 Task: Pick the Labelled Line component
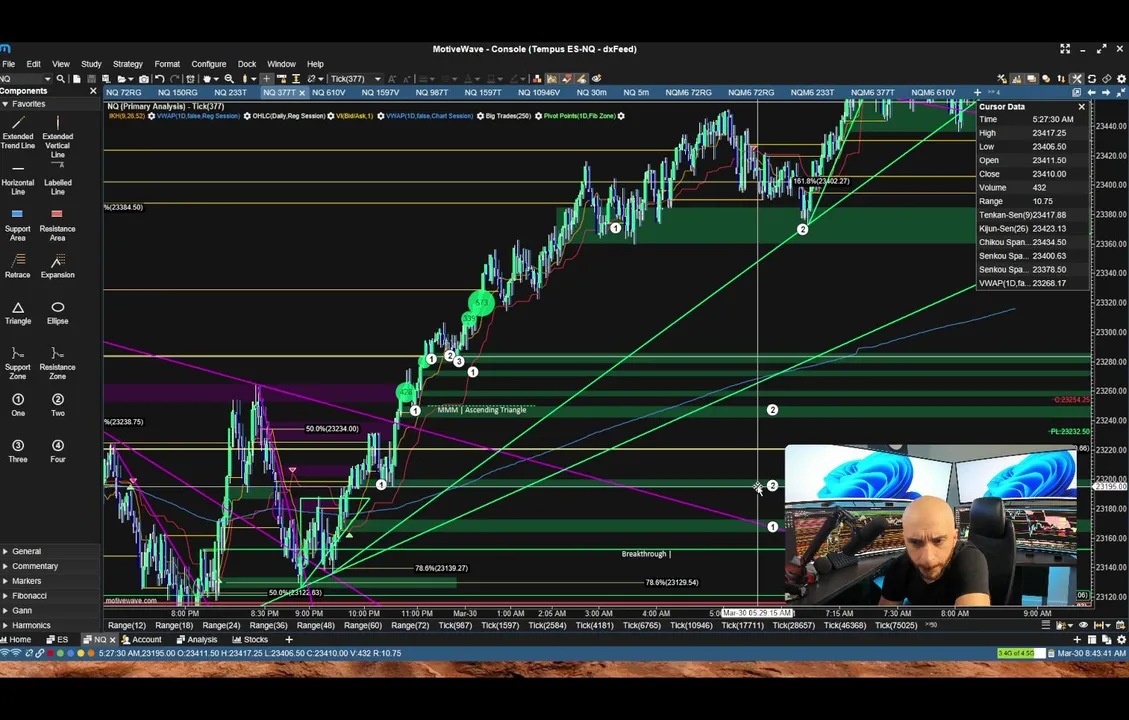tap(58, 179)
